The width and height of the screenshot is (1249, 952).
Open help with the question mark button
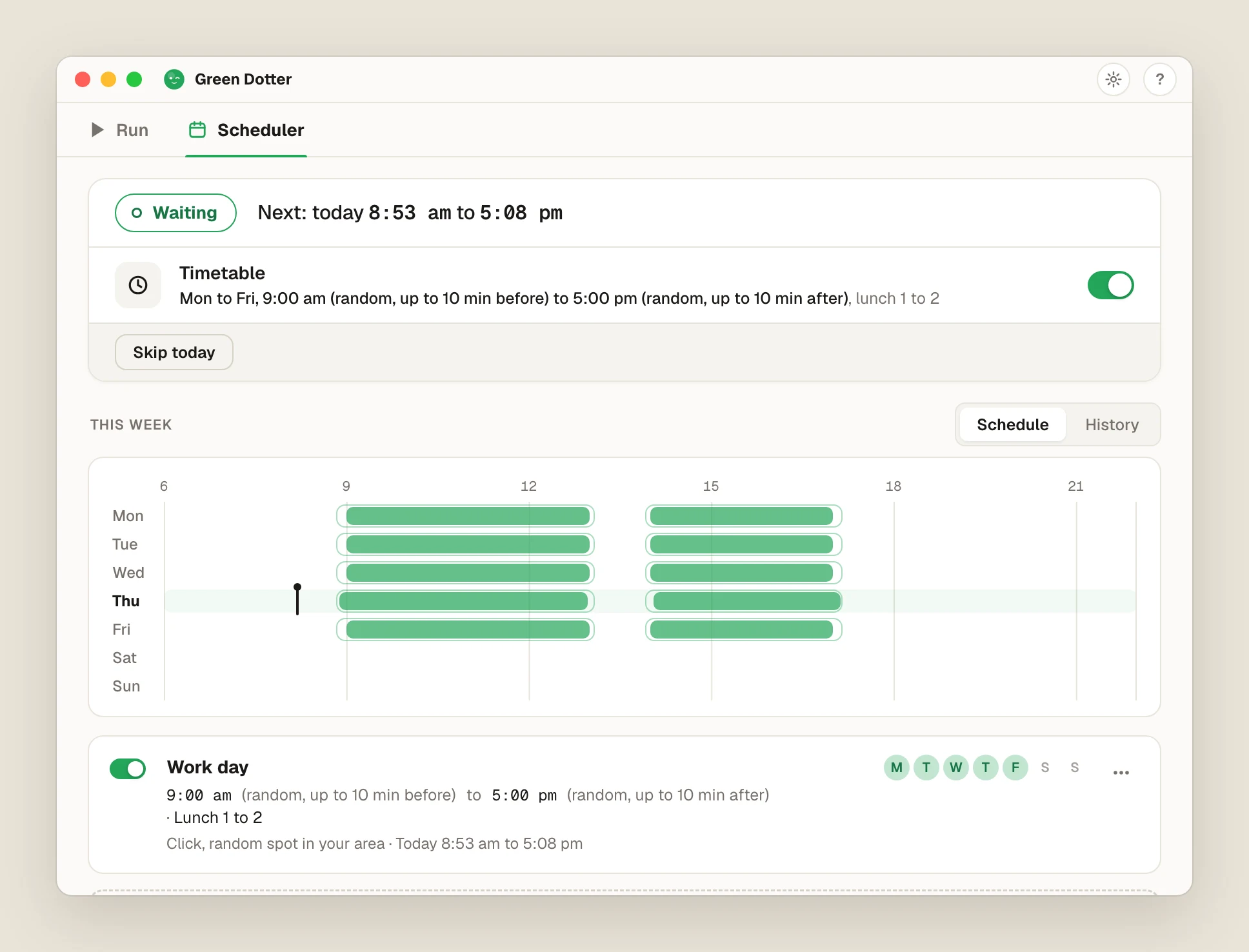click(1160, 79)
